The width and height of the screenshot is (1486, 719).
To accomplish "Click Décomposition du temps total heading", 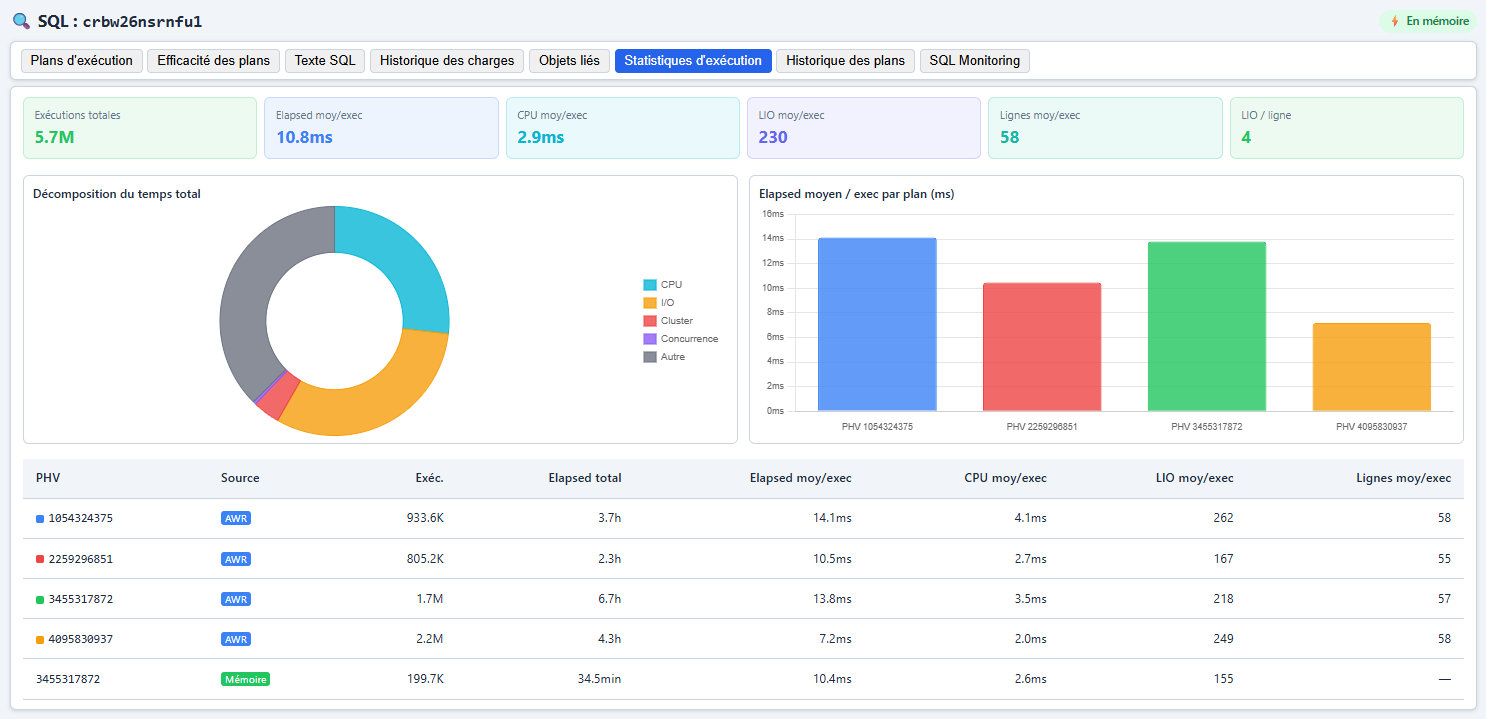I will click(x=117, y=194).
